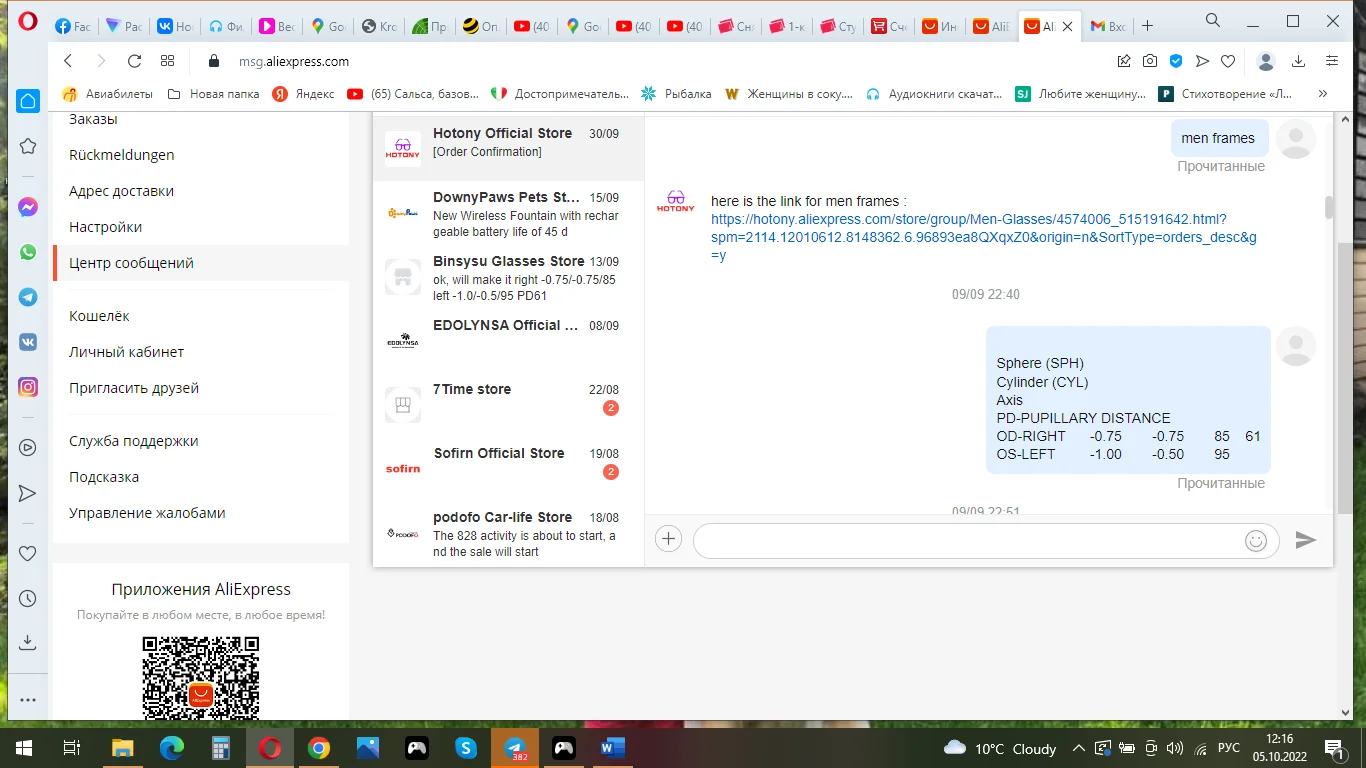1366x768 pixels.
Task: Show hidden system tray icons chevron
Action: (1078, 748)
